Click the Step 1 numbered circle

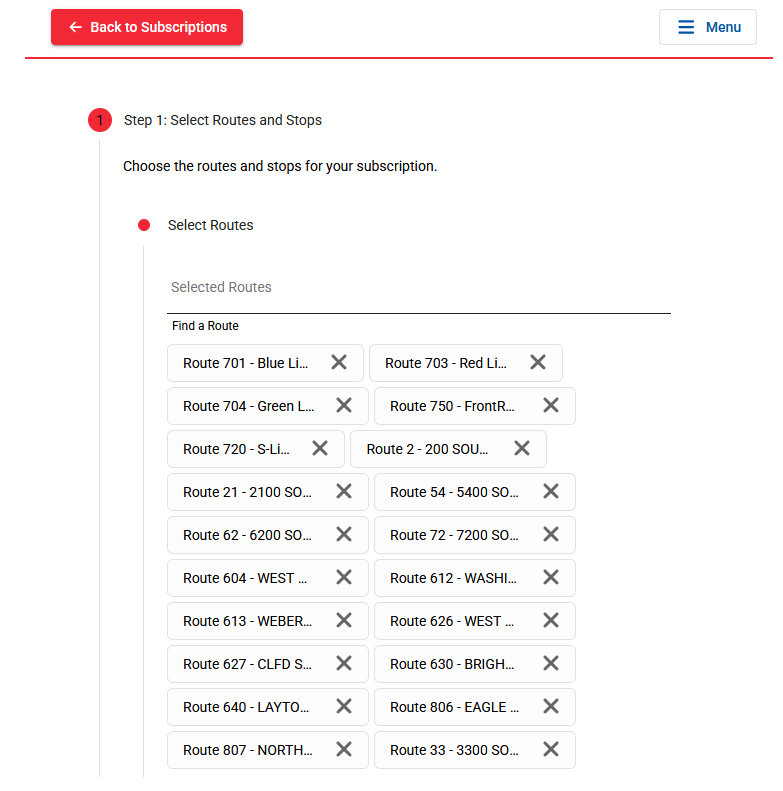point(100,120)
